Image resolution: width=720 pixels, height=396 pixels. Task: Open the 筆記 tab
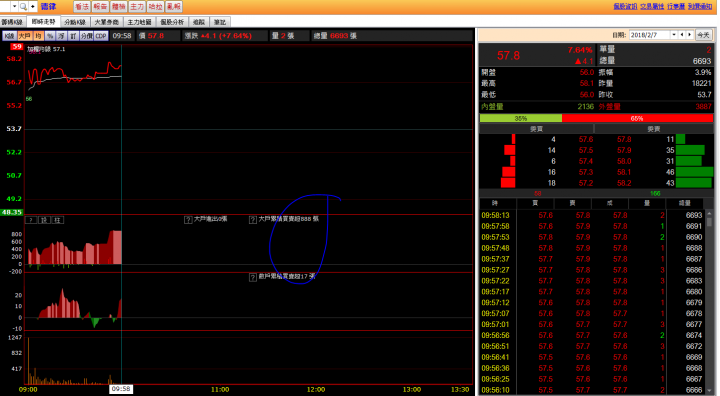tap(220, 22)
